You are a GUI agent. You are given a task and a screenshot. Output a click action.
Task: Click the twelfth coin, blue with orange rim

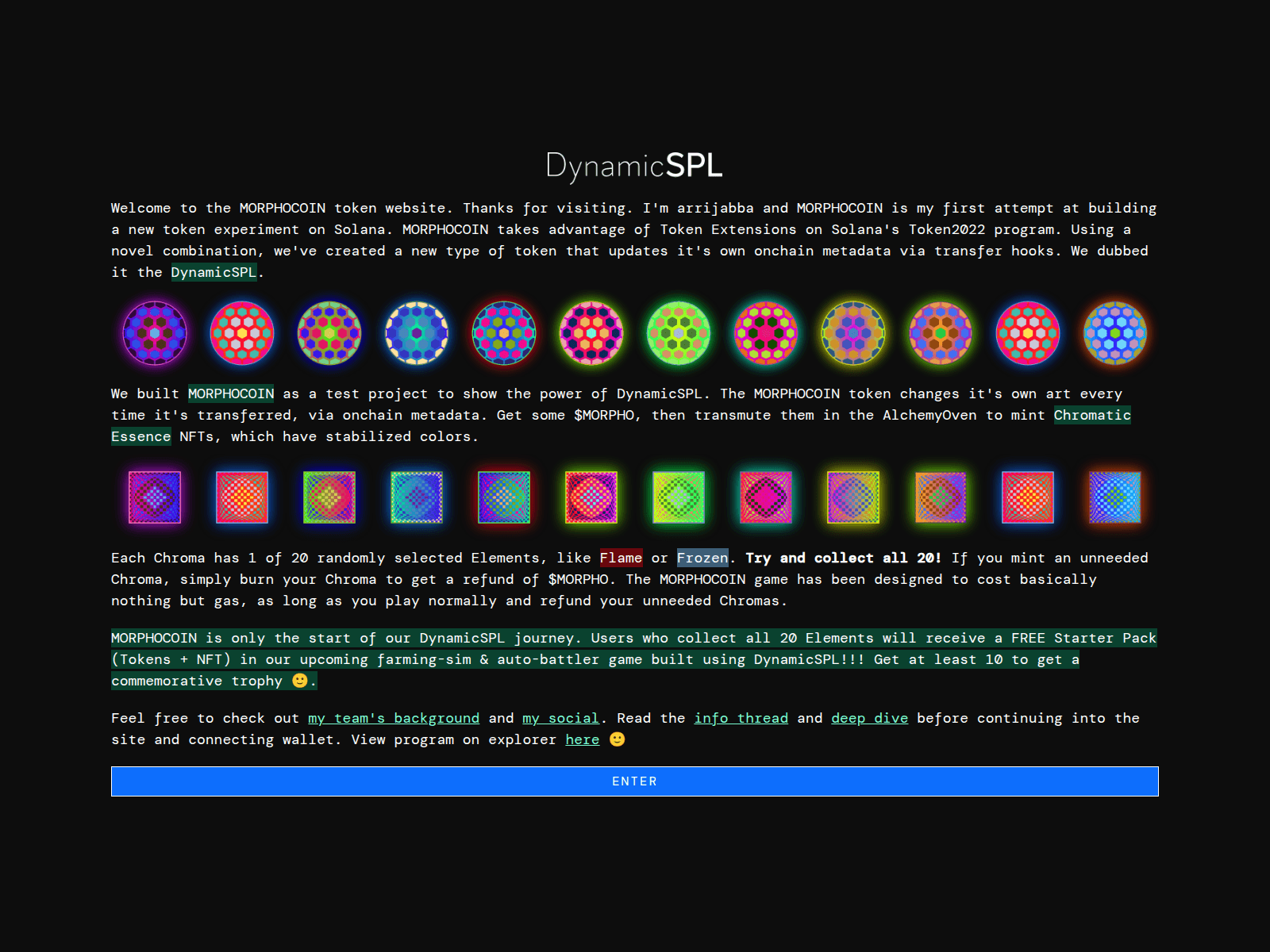(1115, 333)
